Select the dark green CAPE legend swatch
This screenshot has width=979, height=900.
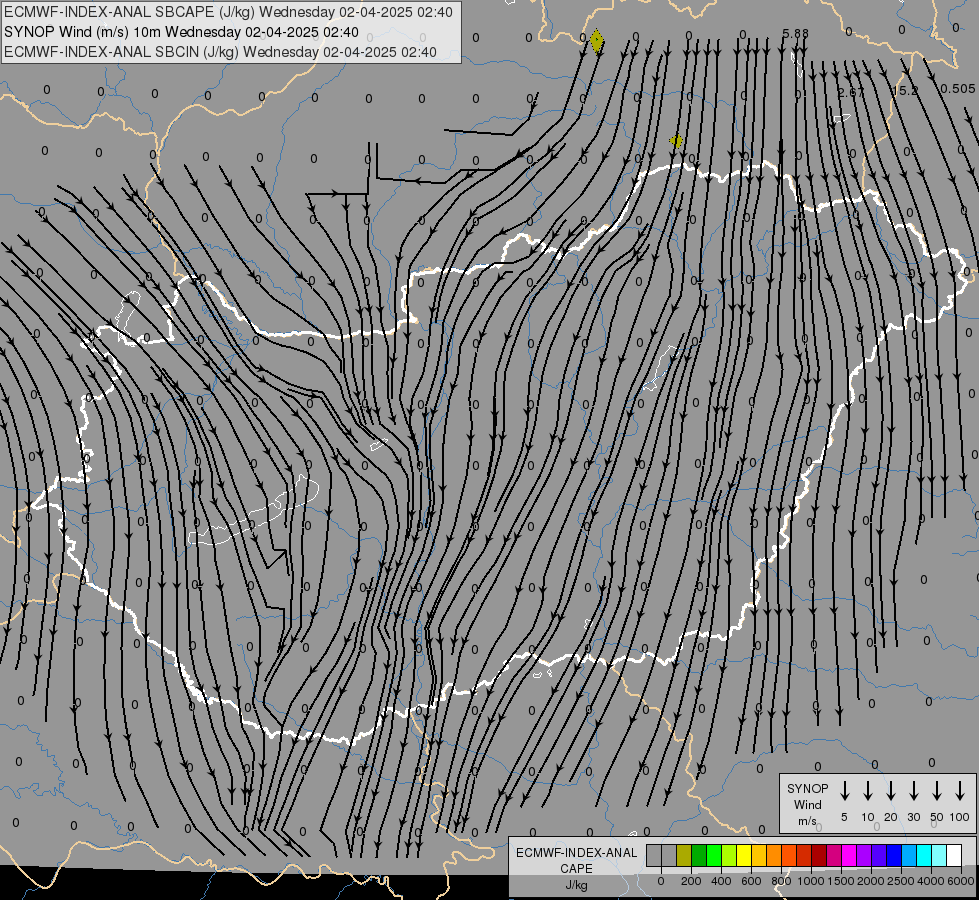[699, 856]
